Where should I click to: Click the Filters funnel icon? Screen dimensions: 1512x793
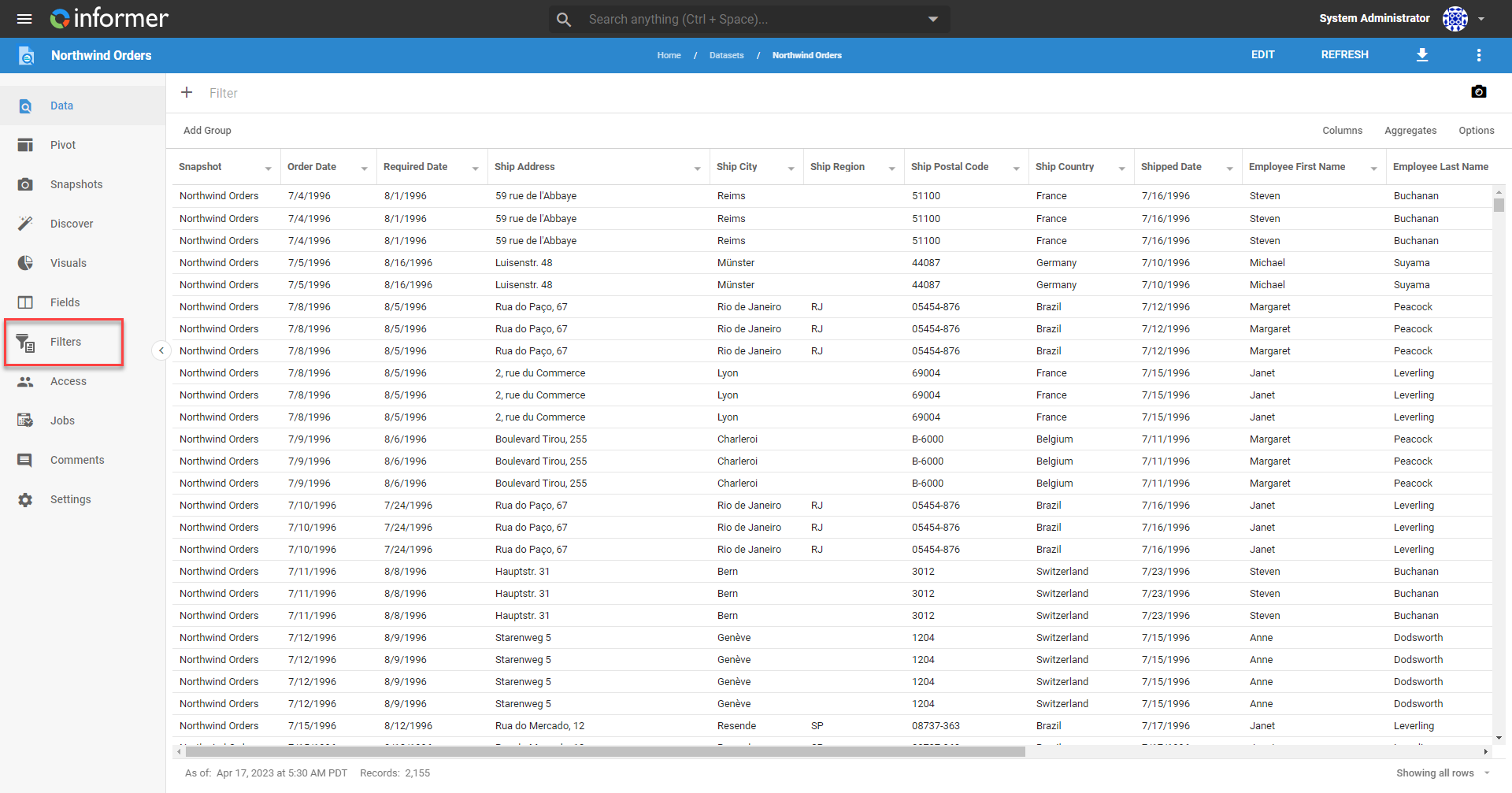click(x=25, y=342)
